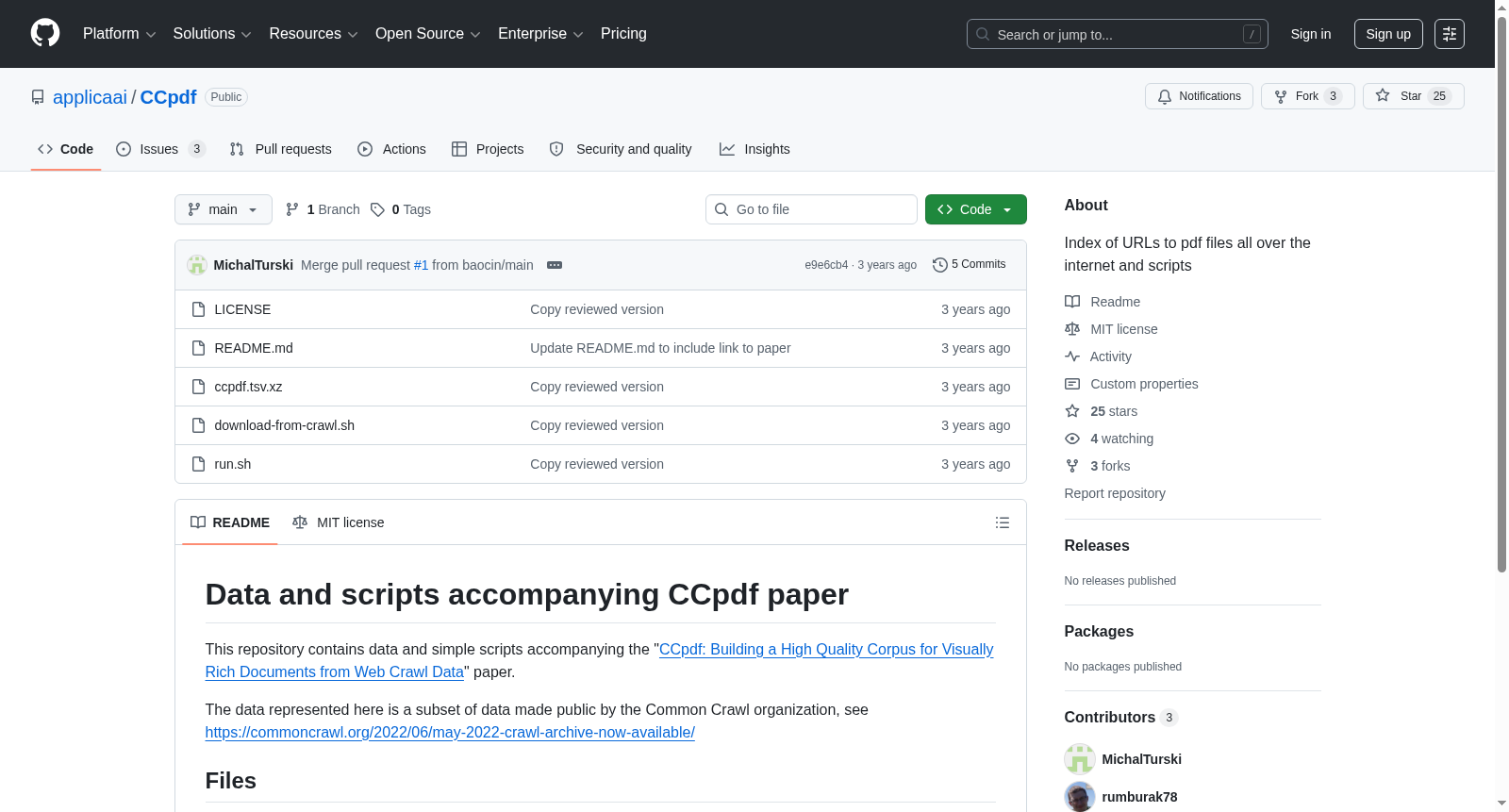This screenshot has height=812, width=1509.
Task: Open the download-from-crawl.sh file
Action: click(x=285, y=425)
